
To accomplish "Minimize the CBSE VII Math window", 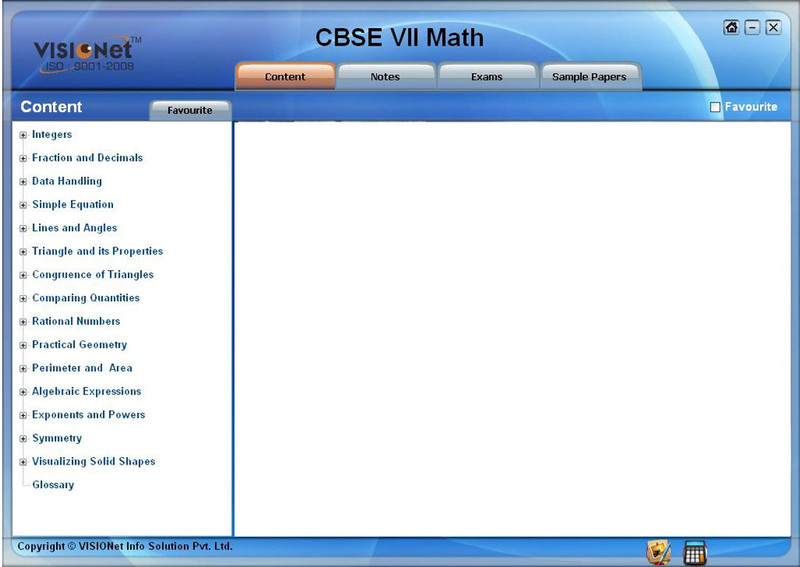I will 752,27.
